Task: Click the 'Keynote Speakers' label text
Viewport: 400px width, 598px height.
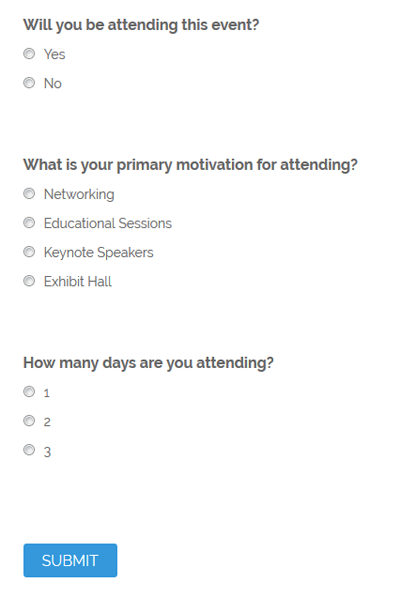Action: tap(98, 252)
